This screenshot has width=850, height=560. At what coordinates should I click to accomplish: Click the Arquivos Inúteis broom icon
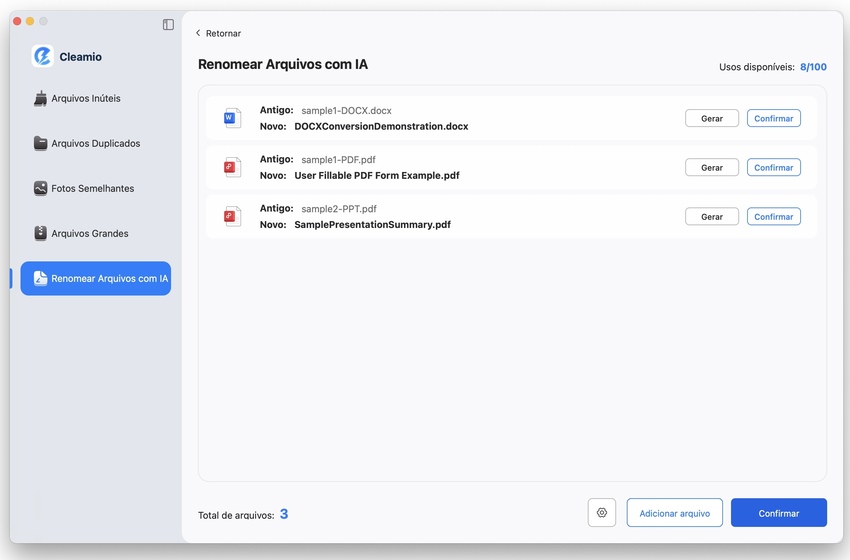pos(40,99)
